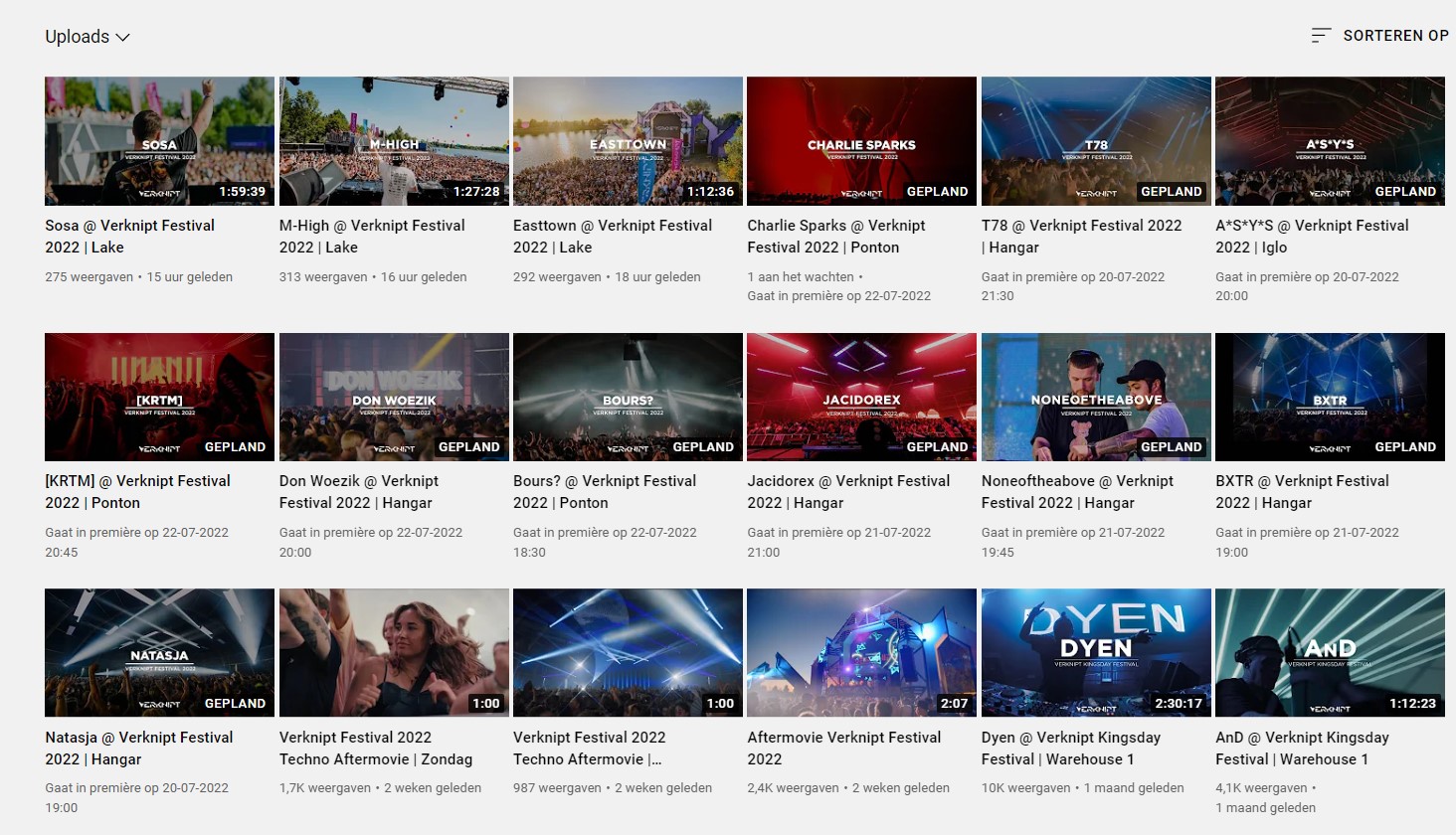The height and width of the screenshot is (835, 1456).
Task: Click the 2:07 duration badge
Action: tap(954, 704)
